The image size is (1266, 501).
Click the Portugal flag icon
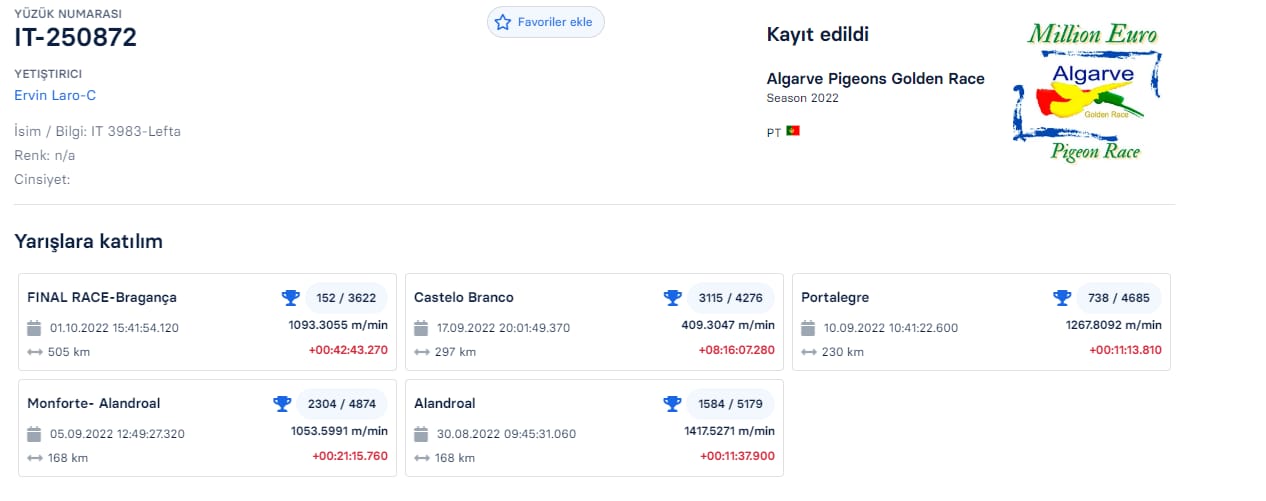[793, 131]
